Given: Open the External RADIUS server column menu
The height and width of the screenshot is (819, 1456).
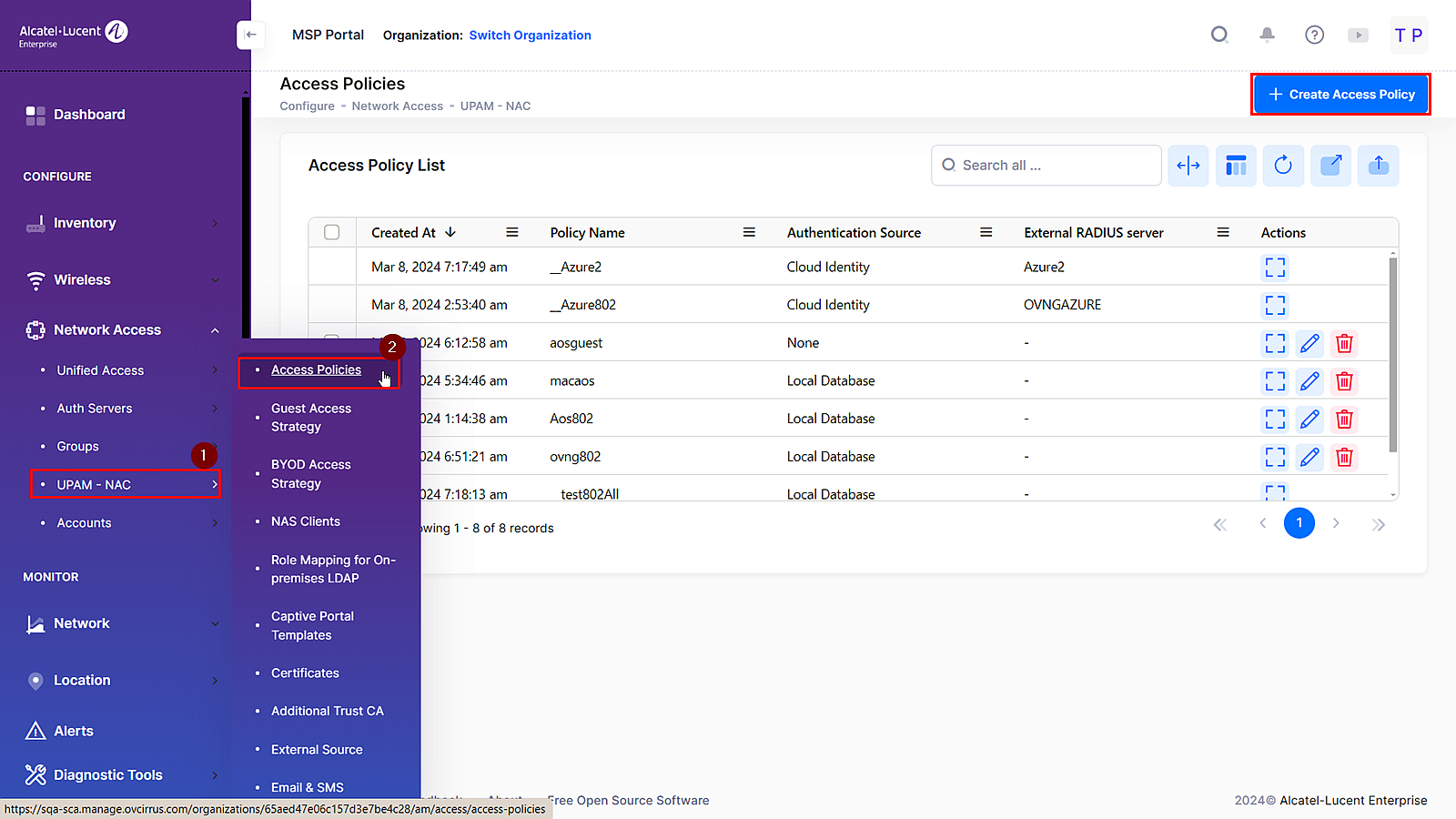Looking at the screenshot, I should point(1223,233).
